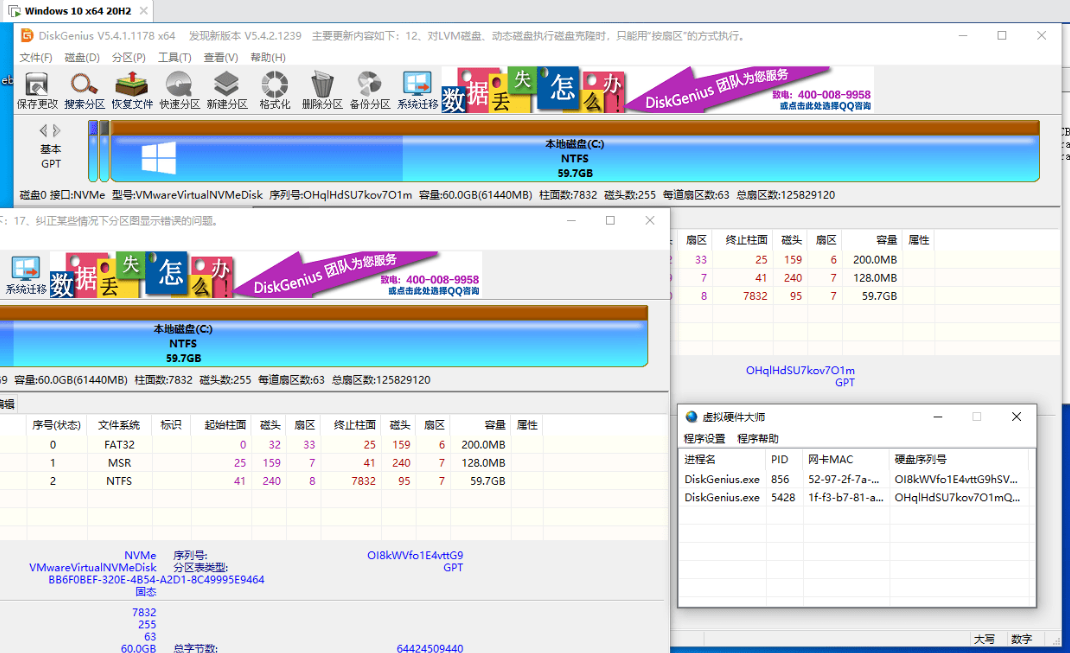Screen dimensions: 1070x653
Task: Click 系统迁移 in the rear DiskGenius toolbar
Action: click(x=417, y=90)
